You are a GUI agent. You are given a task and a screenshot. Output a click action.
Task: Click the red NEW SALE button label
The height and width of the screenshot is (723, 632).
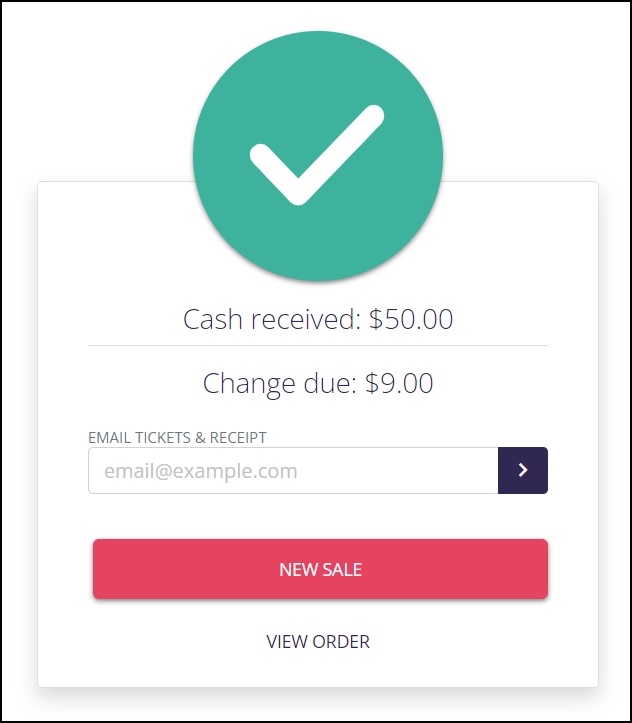320,569
